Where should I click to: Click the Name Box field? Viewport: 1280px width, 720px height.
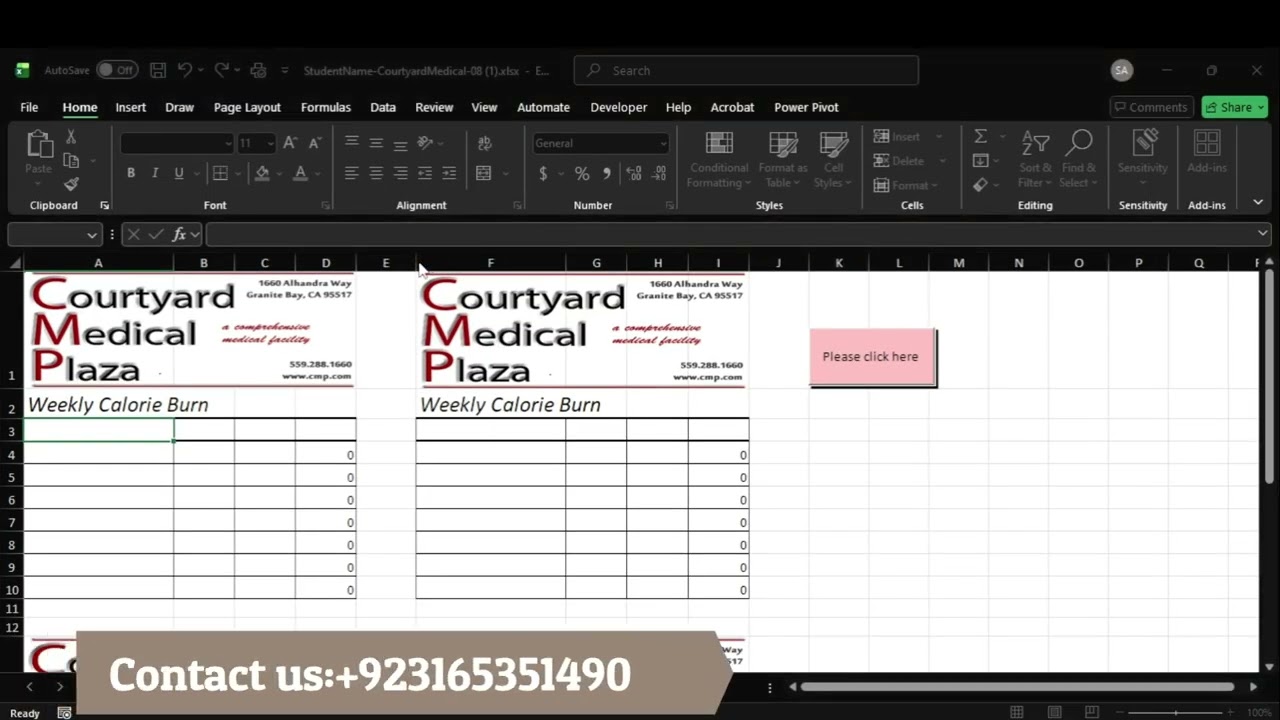tap(54, 234)
